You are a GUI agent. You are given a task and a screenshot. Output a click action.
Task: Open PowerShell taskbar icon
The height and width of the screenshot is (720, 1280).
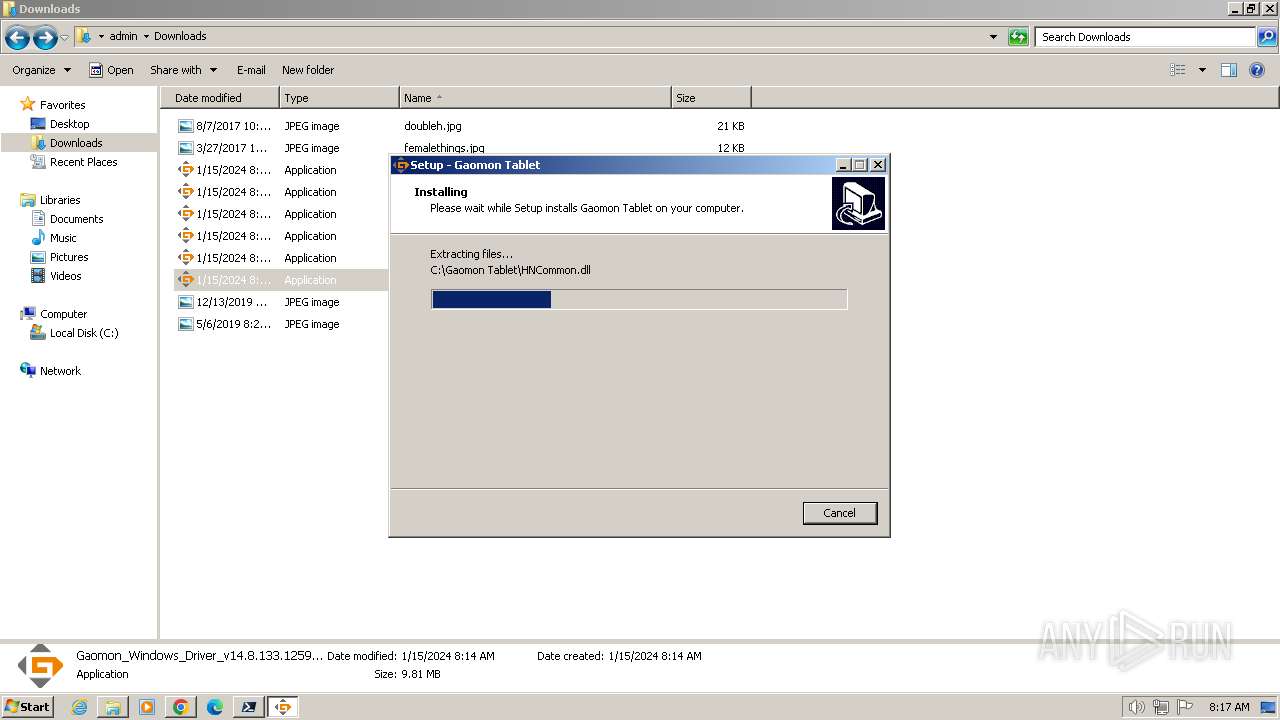(x=249, y=707)
